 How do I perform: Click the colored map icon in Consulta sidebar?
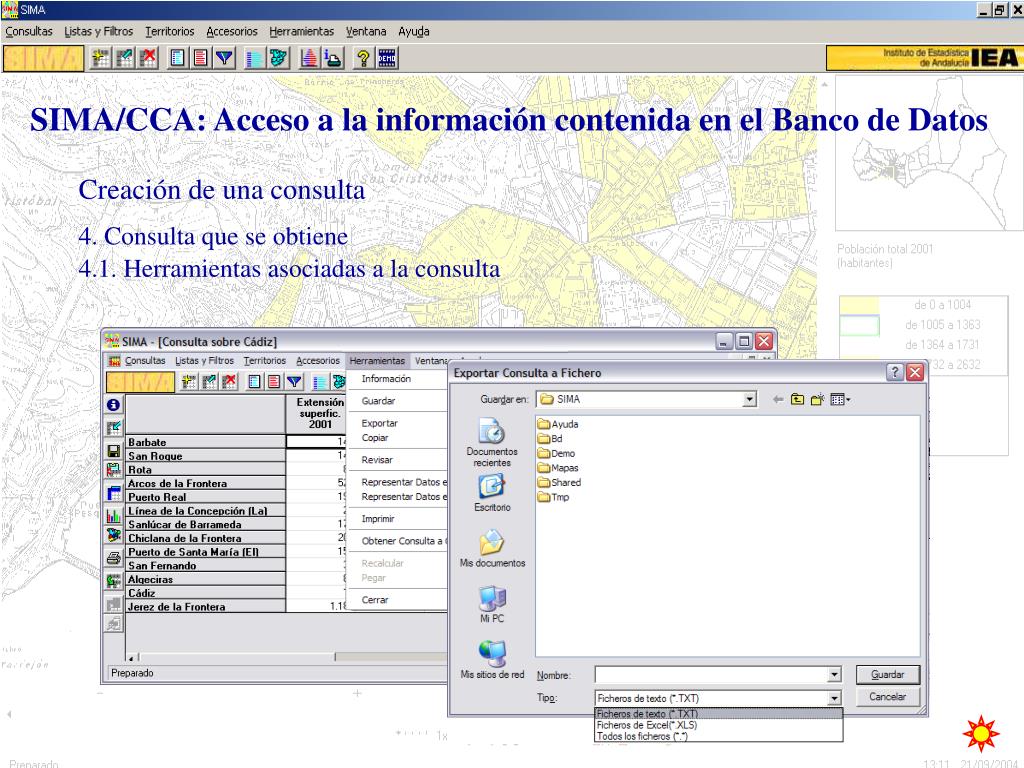(114, 536)
